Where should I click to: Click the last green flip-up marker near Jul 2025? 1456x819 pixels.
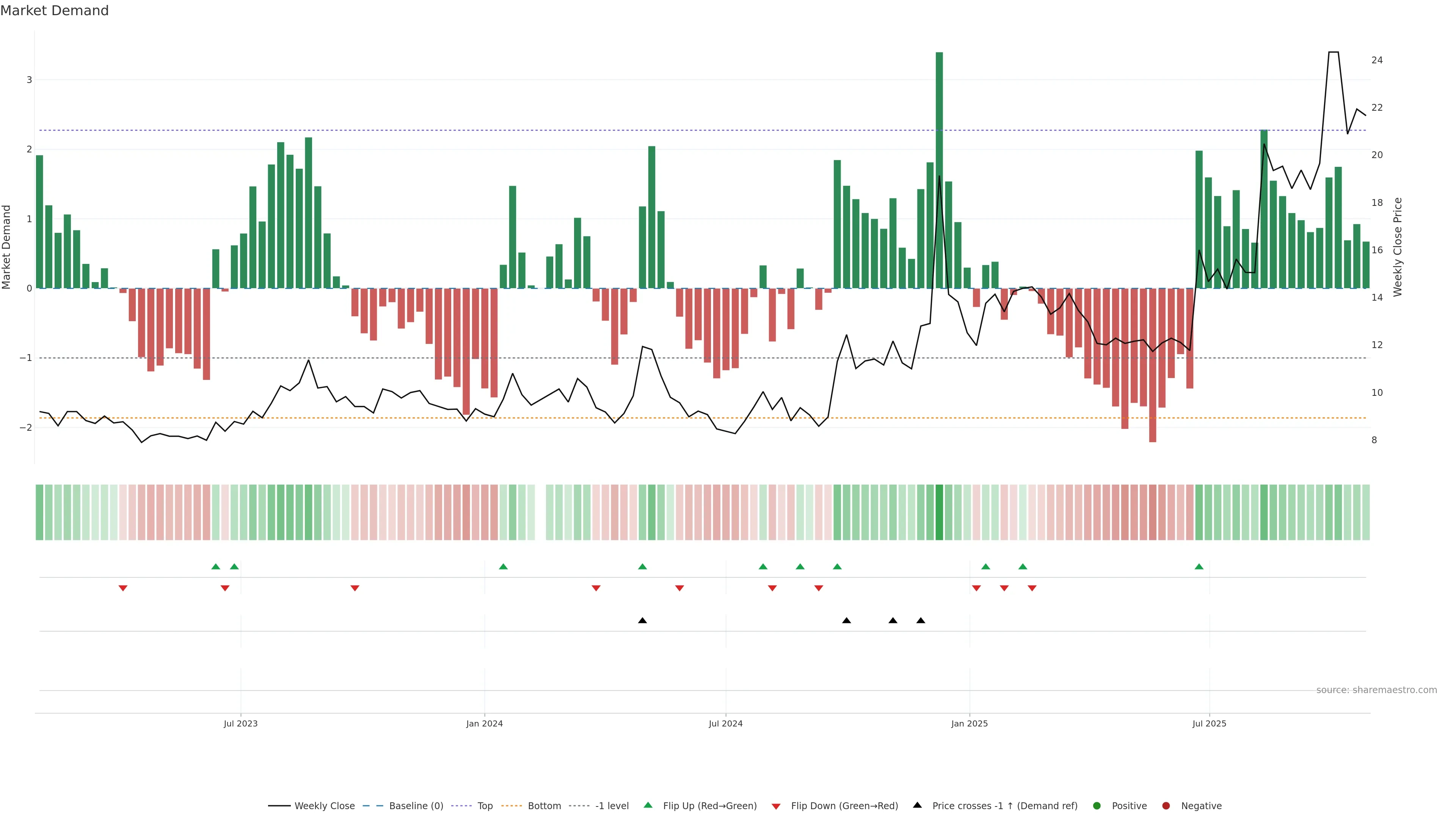pos(1199,566)
